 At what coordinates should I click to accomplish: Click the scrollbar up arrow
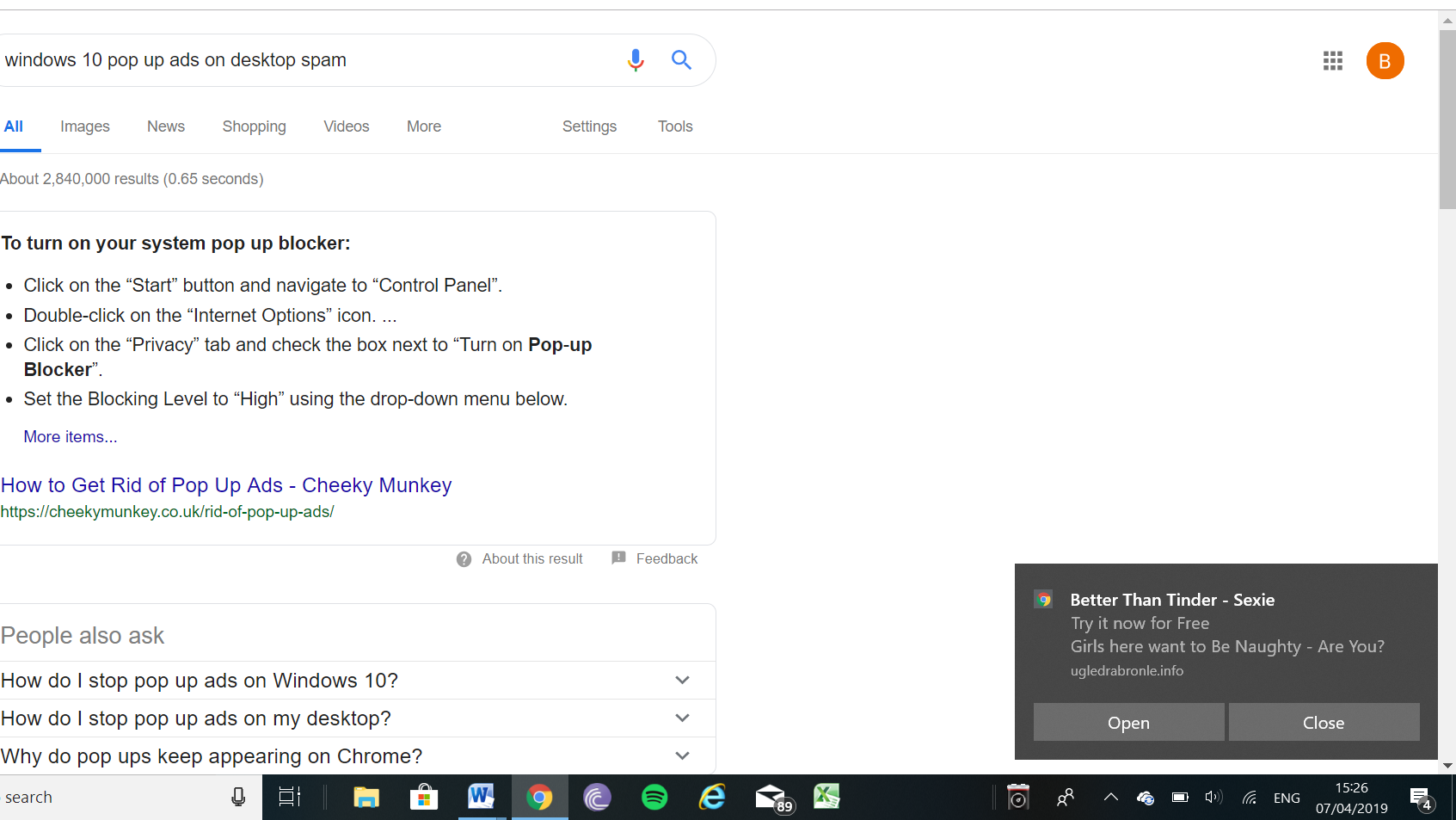1447,21
